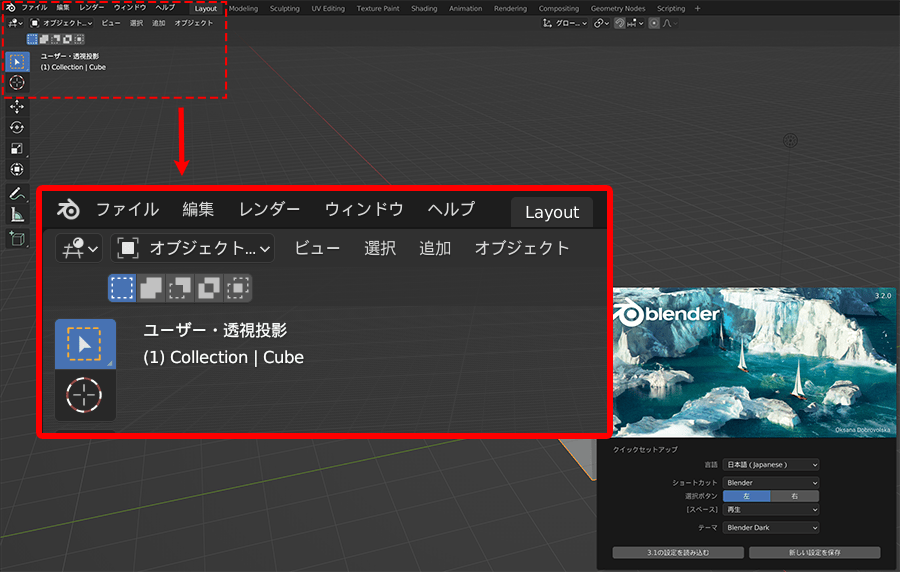Select the Add Cube tool
The image size is (900, 572).
[x=17, y=238]
